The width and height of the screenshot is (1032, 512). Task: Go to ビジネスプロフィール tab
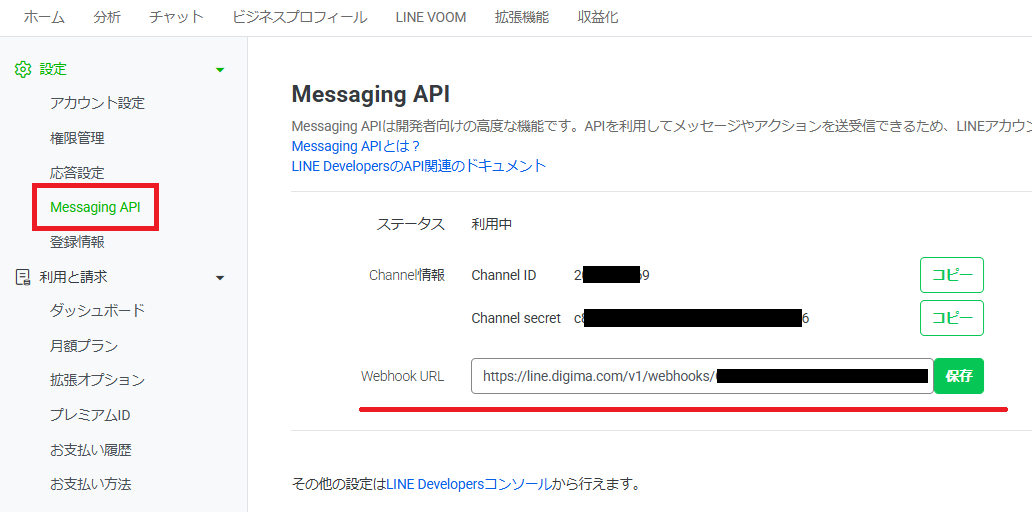(x=299, y=18)
